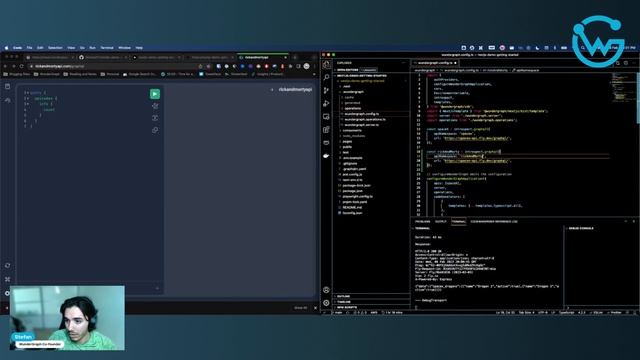Expand the public folder in Explorer
The width and height of the screenshot is (640, 360).
coord(347,147)
